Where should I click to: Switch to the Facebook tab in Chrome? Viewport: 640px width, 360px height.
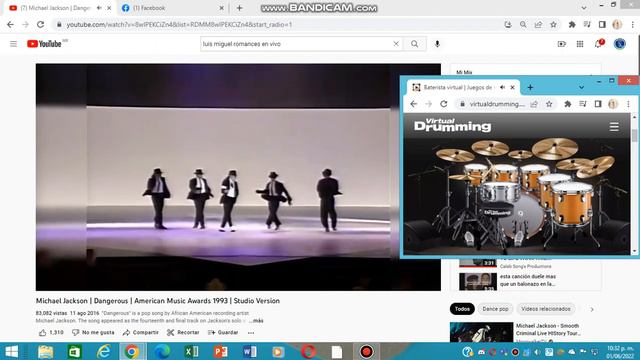[173, 8]
